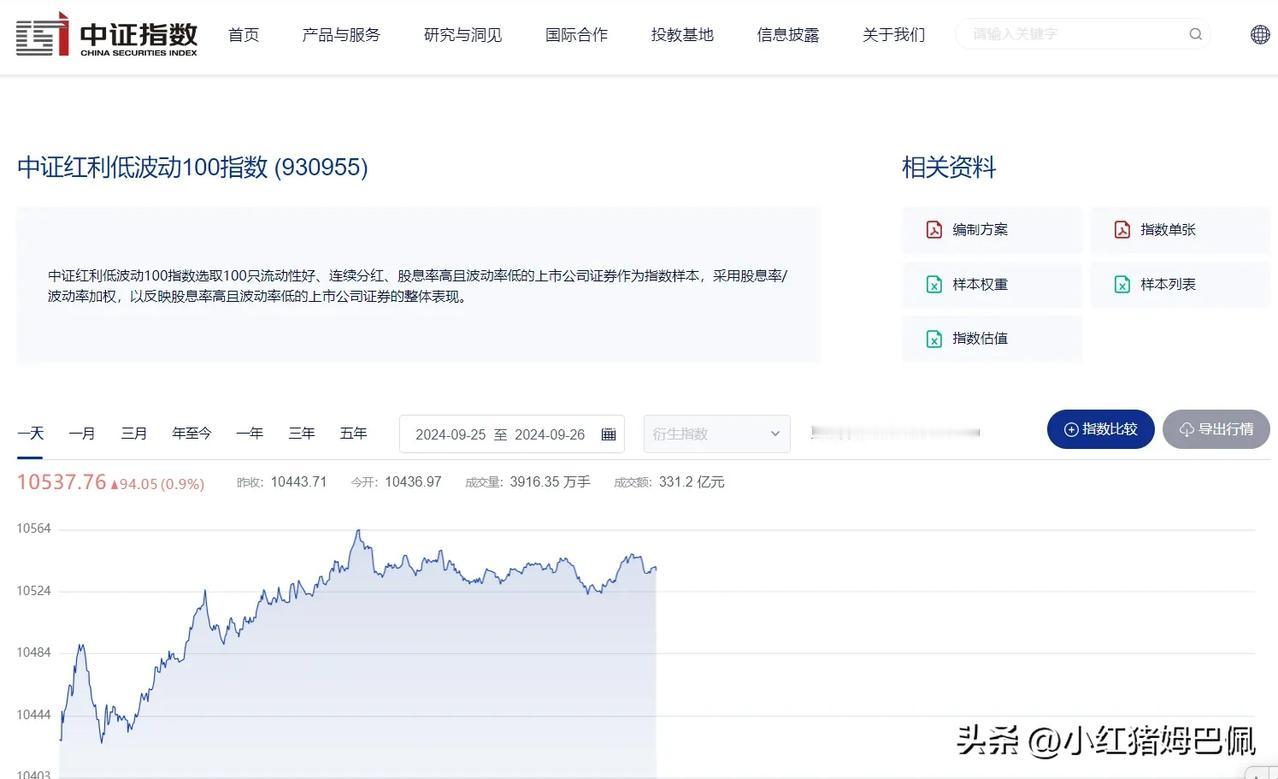
Task: Select the 五年 chart period tab
Action: (x=353, y=433)
